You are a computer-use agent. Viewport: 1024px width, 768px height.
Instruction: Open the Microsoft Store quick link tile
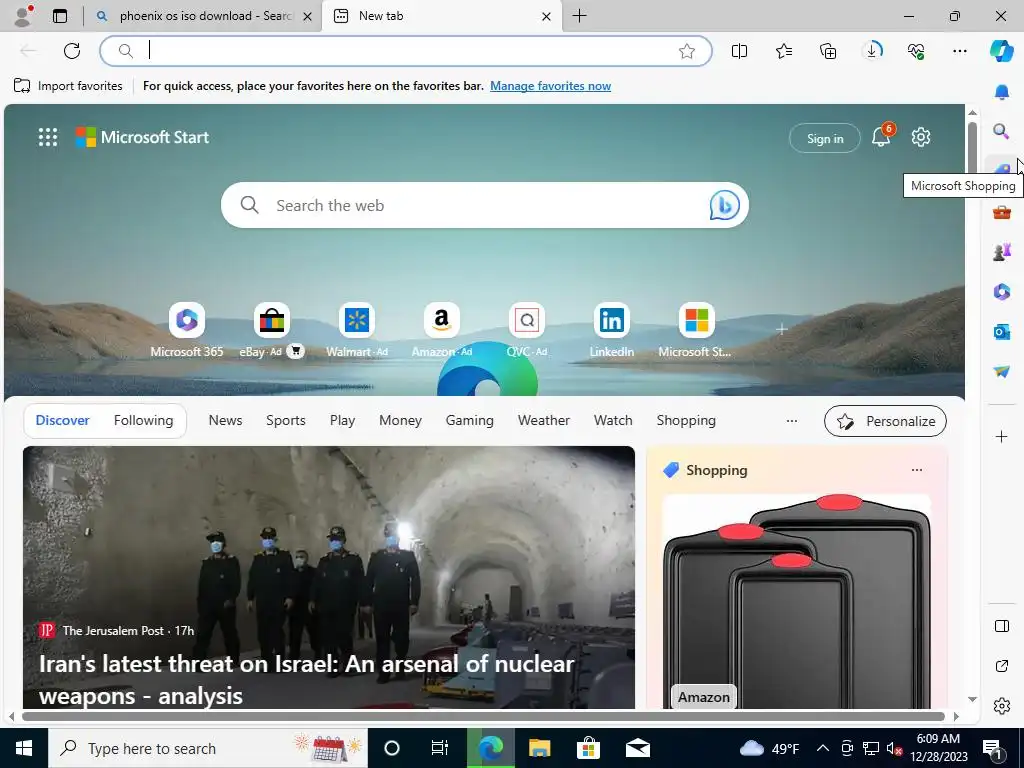click(696, 330)
